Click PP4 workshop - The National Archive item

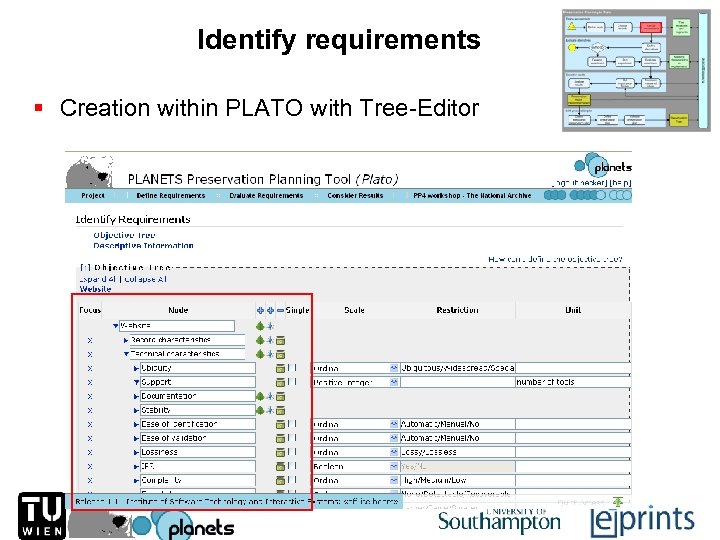(472, 196)
